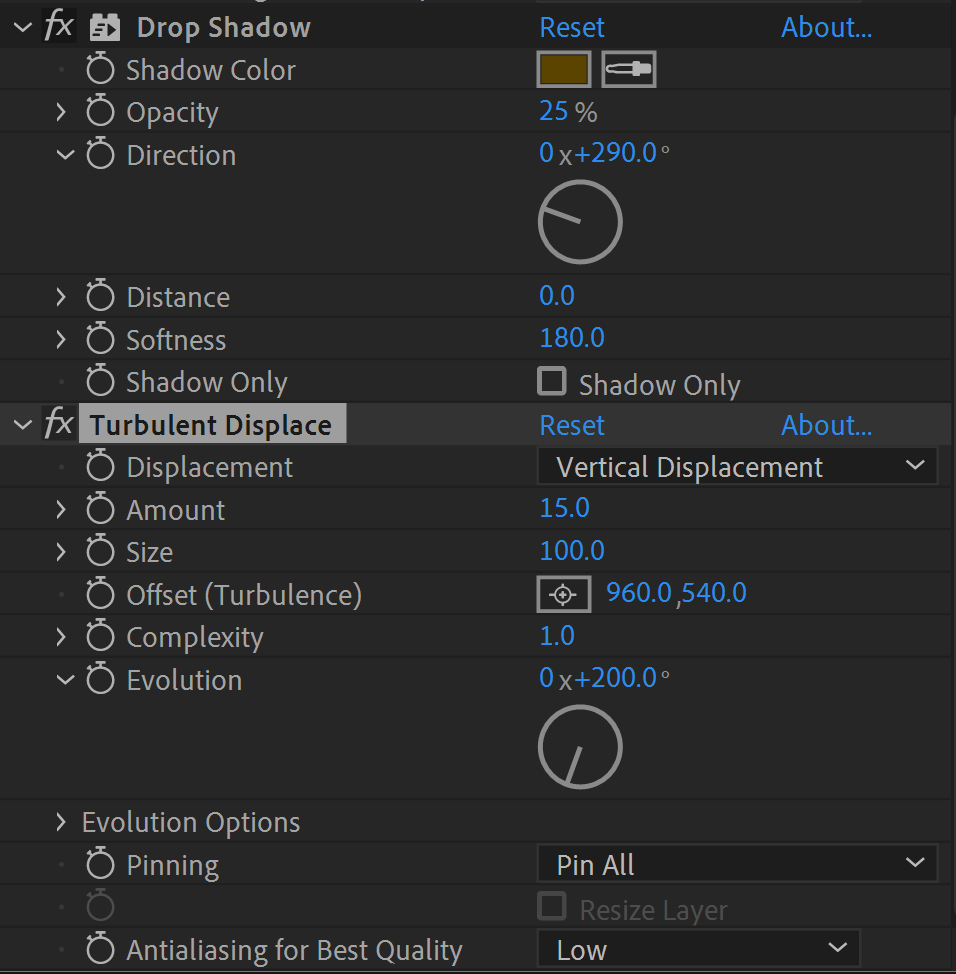
Task: Open the Pin All pinning dropdown
Action: click(737, 863)
